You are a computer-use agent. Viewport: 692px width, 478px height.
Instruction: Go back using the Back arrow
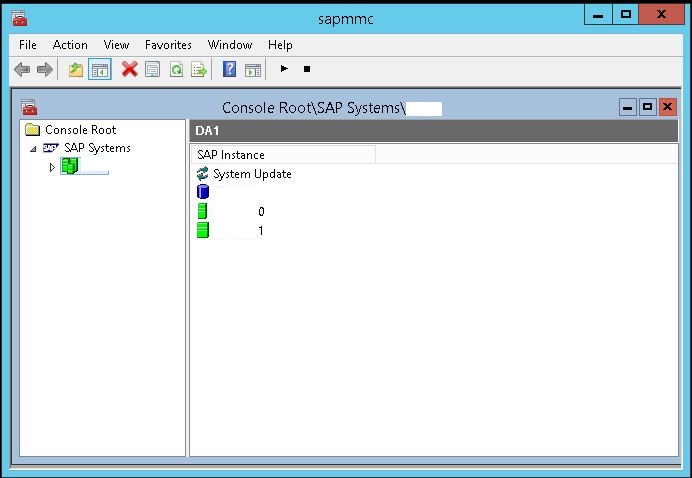[22, 69]
